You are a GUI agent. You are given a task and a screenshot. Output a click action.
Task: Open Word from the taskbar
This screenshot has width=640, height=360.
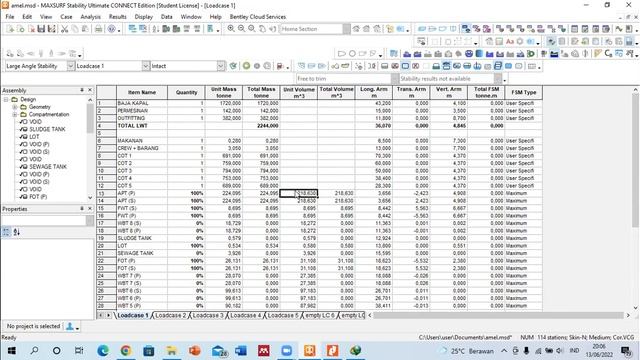coord(241,351)
